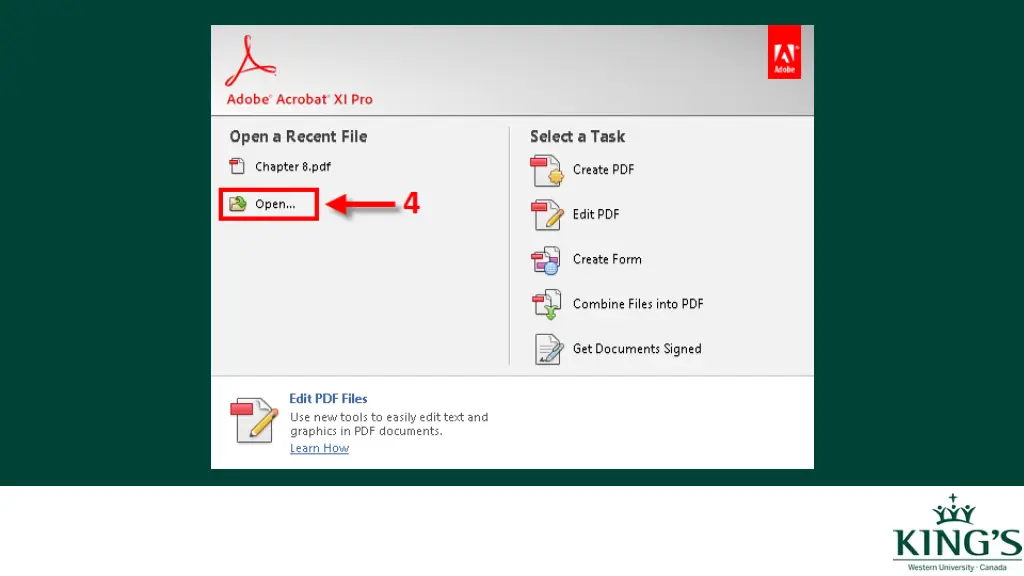The width and height of the screenshot is (1024, 576).
Task: Select the Create PDF task label
Action: pos(603,170)
